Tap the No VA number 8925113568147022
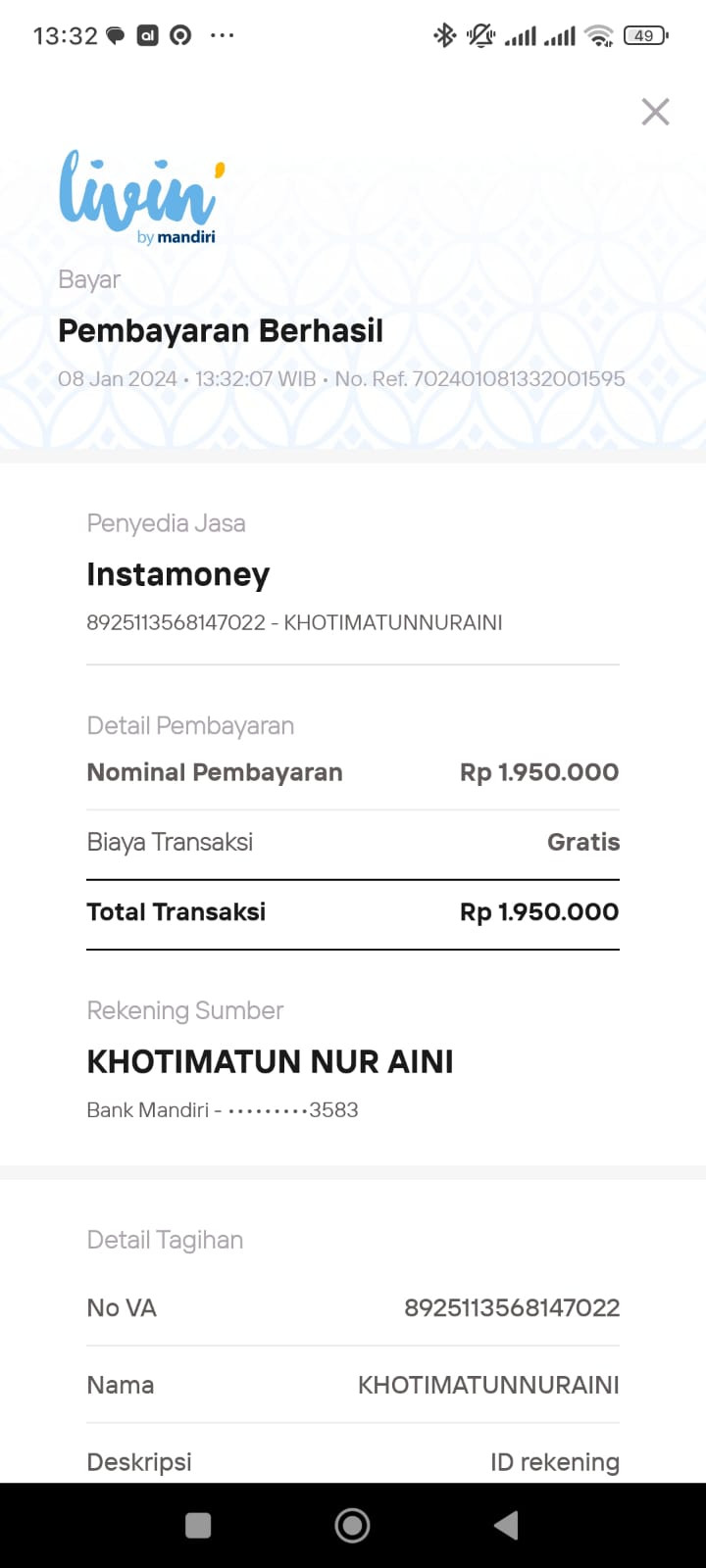The height and width of the screenshot is (1568, 706). coord(512,1307)
